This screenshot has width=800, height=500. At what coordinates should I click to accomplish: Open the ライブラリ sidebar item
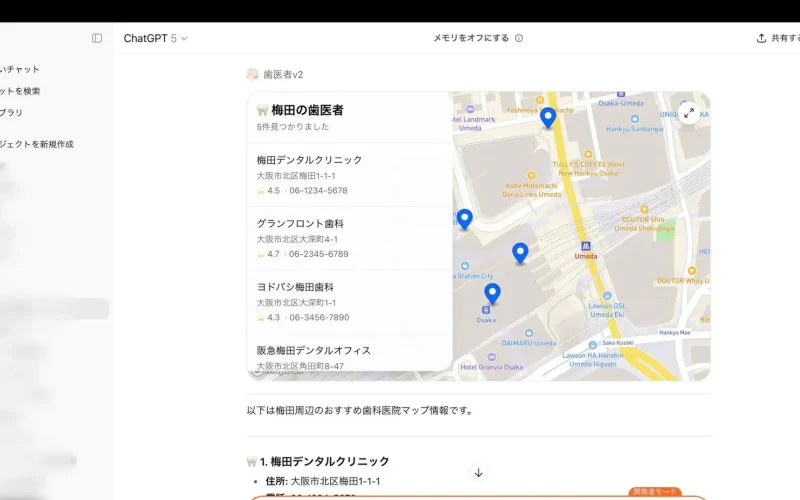pos(14,113)
